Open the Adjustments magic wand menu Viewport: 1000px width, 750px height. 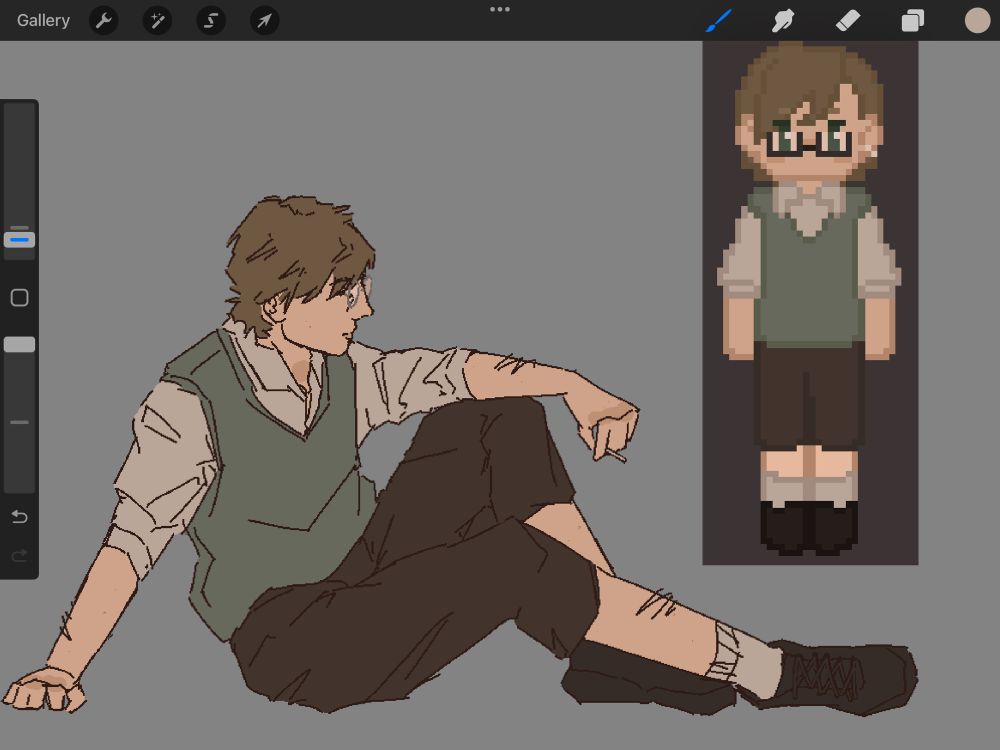[x=157, y=20]
